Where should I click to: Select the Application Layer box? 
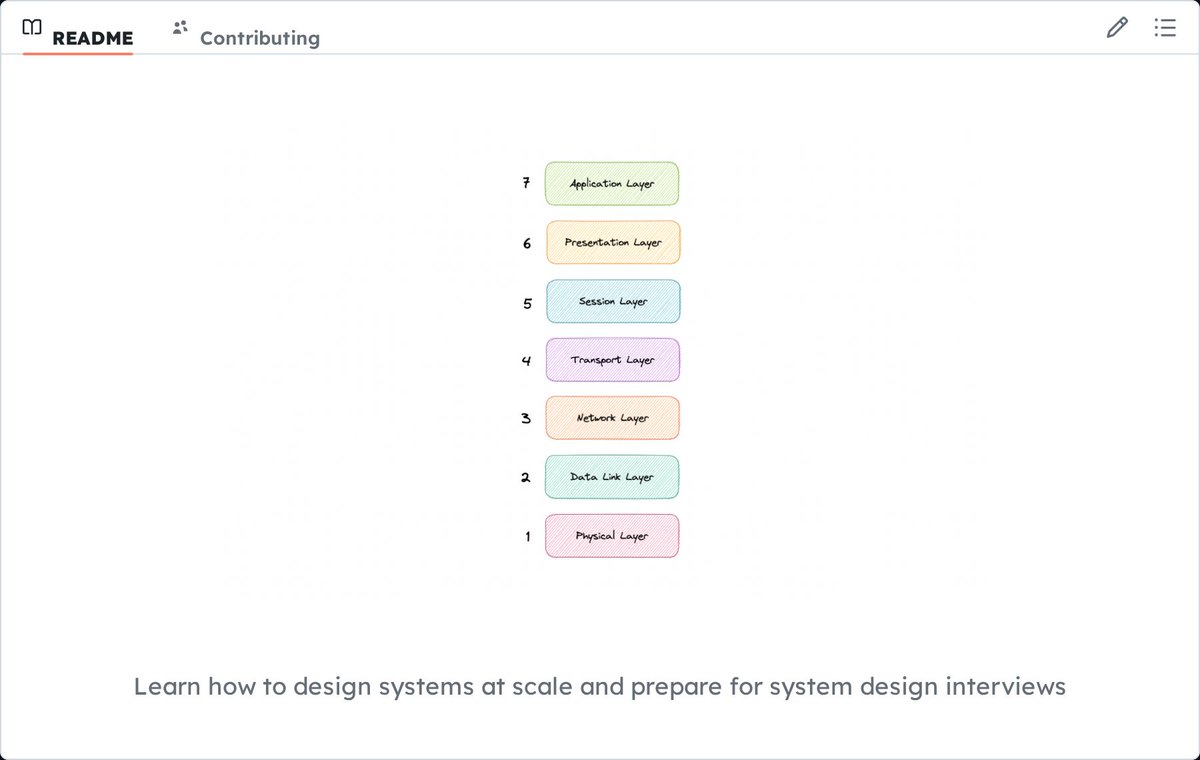pos(612,184)
